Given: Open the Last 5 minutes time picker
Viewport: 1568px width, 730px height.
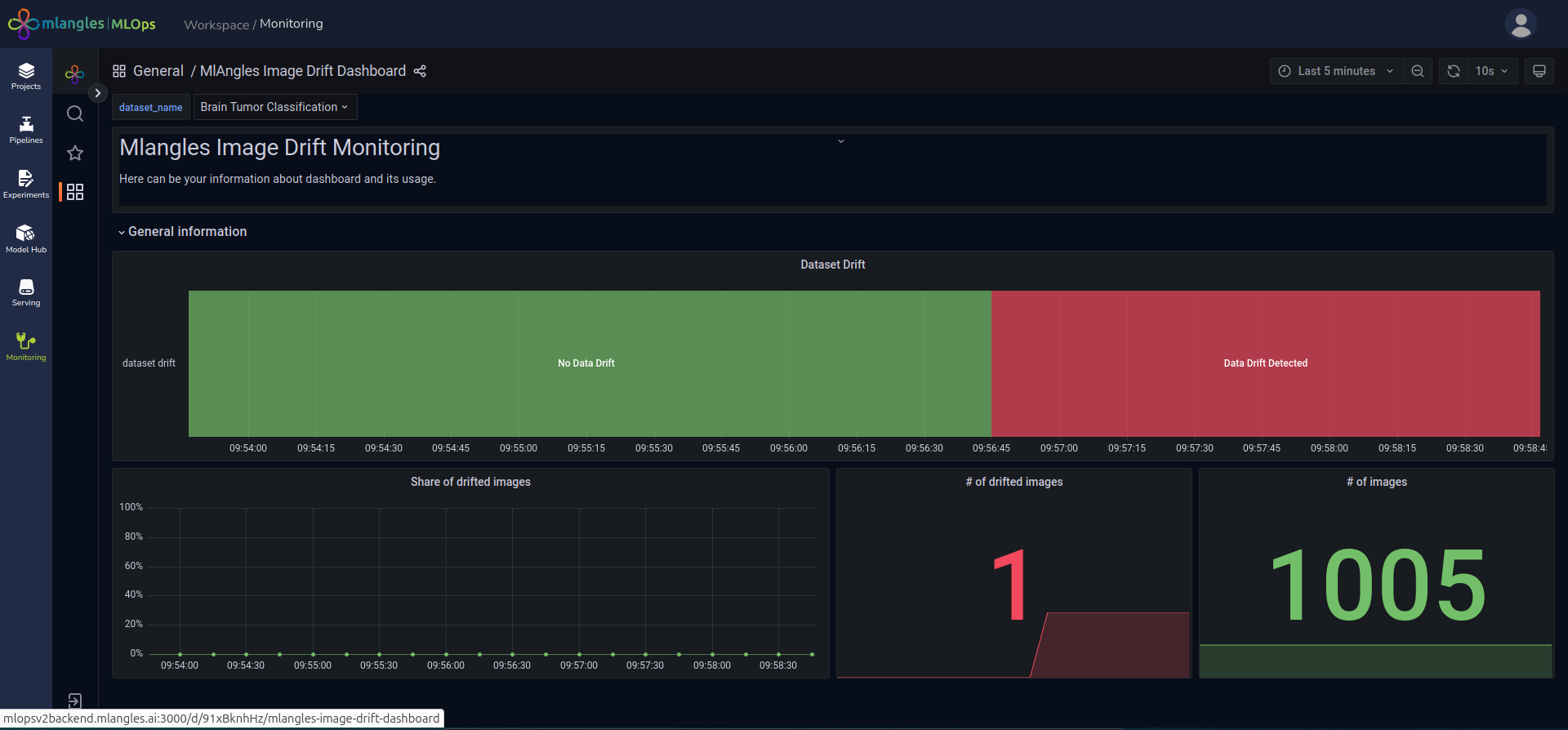Looking at the screenshot, I should click(x=1336, y=71).
